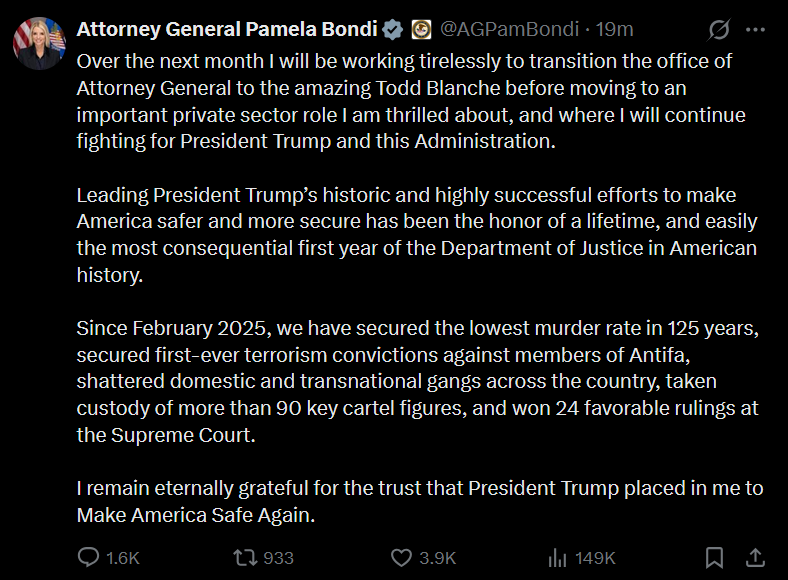
Task: Click the share post upload icon
Action: click(756, 557)
